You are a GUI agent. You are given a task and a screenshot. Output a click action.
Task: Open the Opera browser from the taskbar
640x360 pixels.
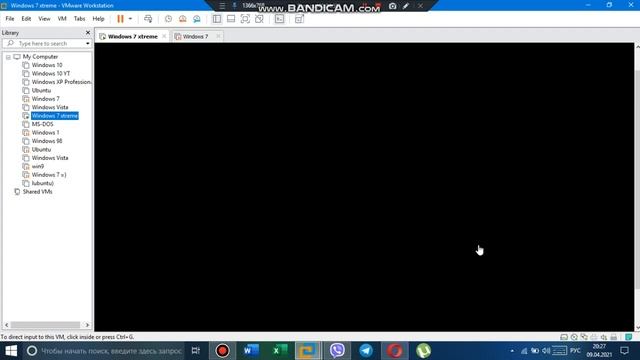(x=395, y=351)
